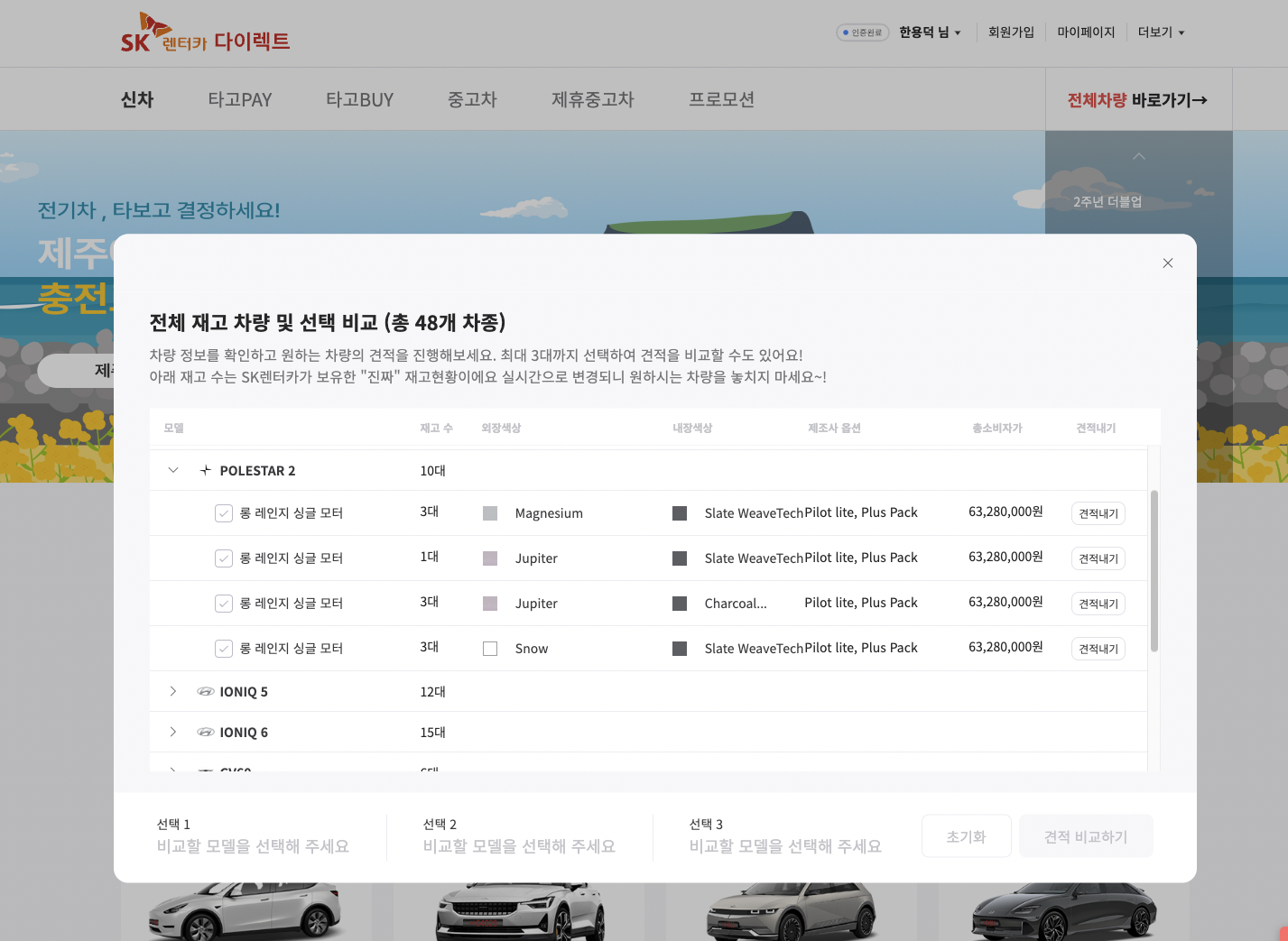The image size is (1288, 941).
Task: Click the 견적 비교하기 button
Action: coord(1086,836)
